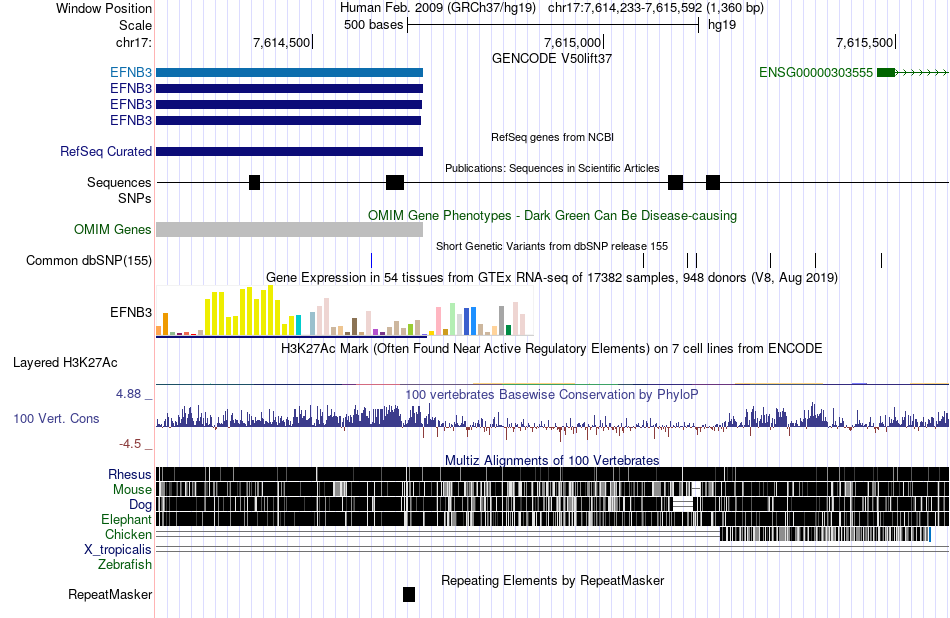Click the RepeatMasker track label
The image size is (950, 618).
click(110, 595)
